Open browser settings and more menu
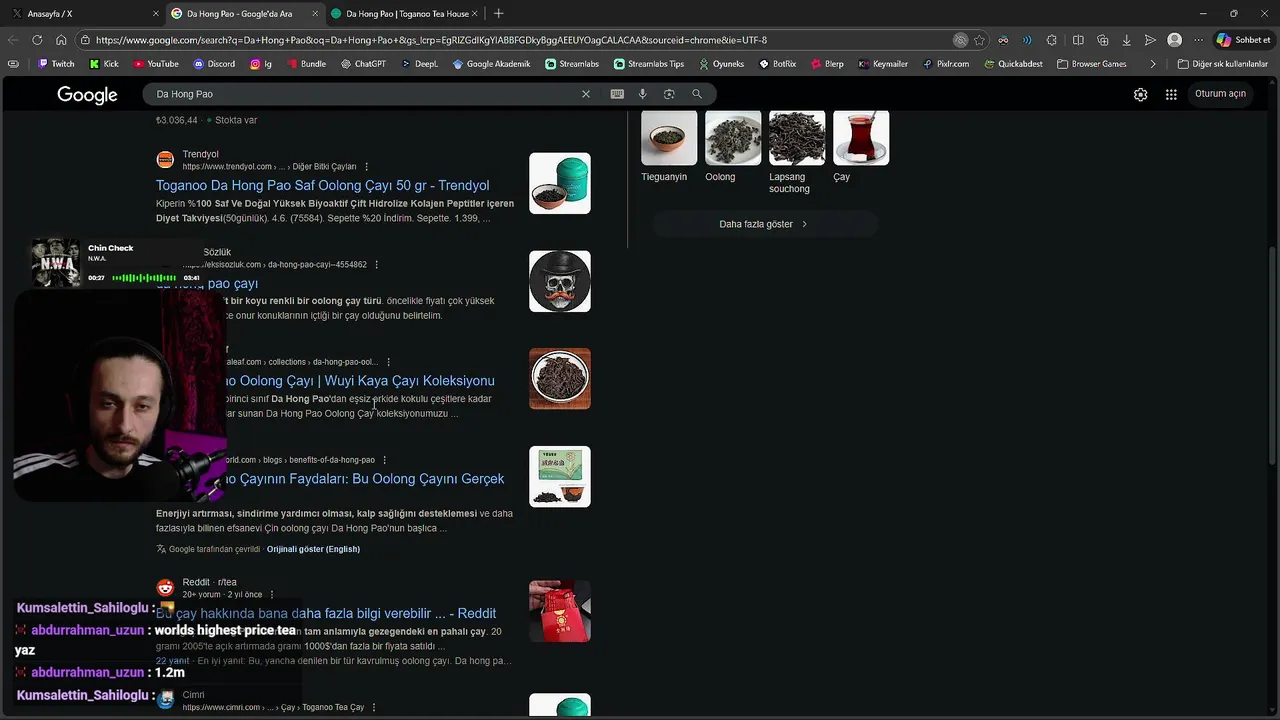The height and width of the screenshot is (720, 1280). [x=1199, y=40]
